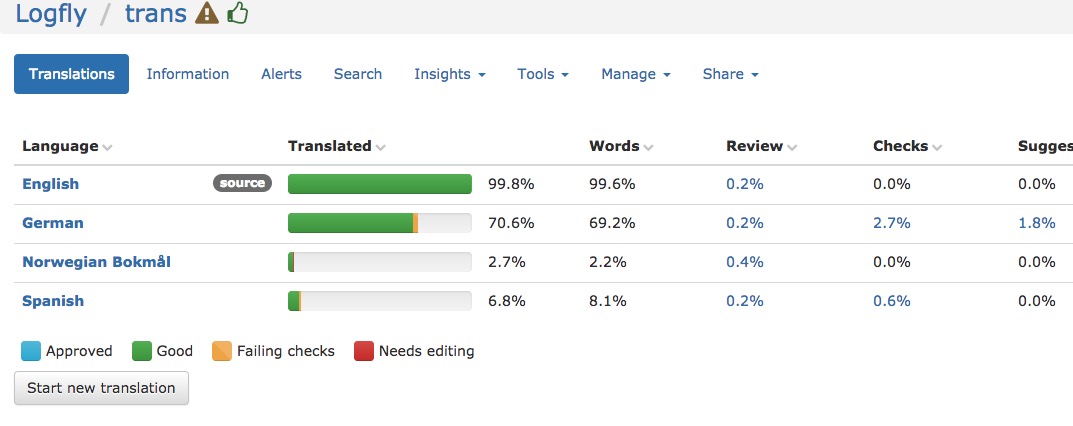Open the Share dropdown menu
This screenshot has height=426, width=1073.
pyautogui.click(x=730, y=74)
